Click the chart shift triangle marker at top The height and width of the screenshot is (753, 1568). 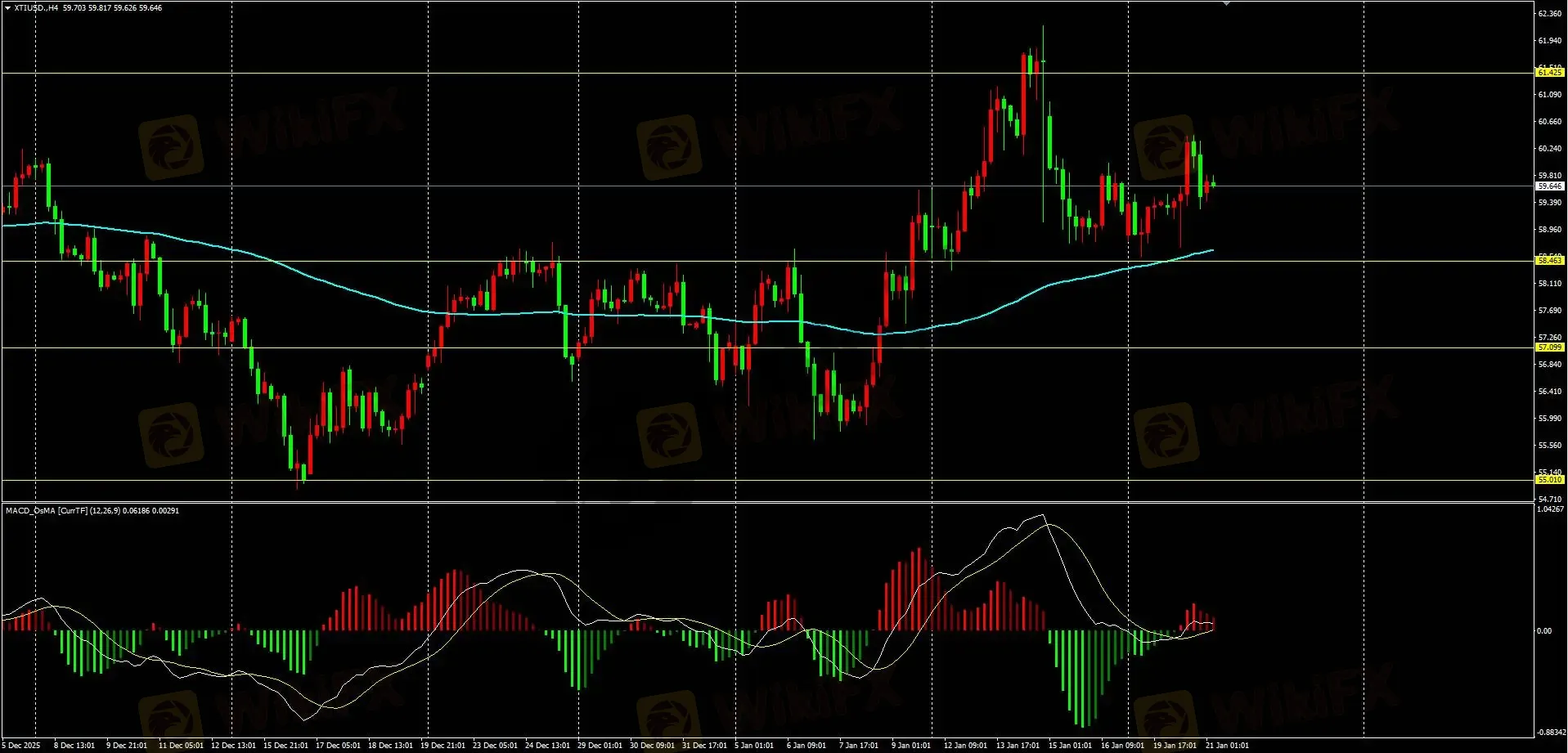pos(1225,4)
